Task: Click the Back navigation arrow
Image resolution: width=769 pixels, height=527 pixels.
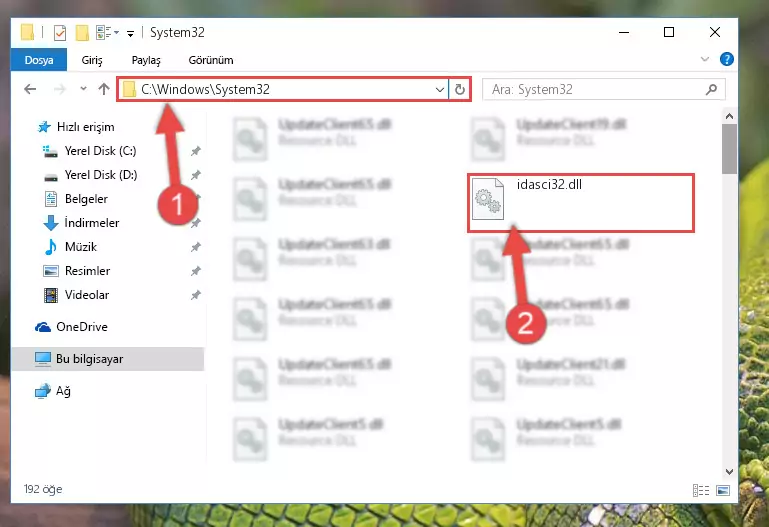Action: [30, 89]
